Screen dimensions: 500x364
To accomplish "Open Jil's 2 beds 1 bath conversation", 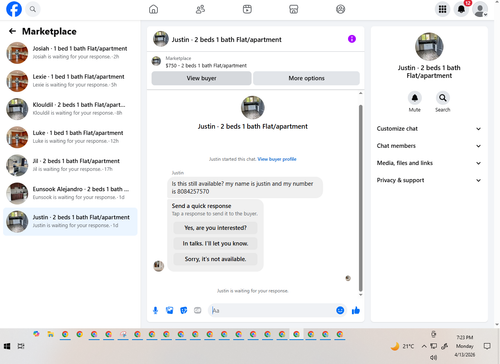I will (70, 165).
